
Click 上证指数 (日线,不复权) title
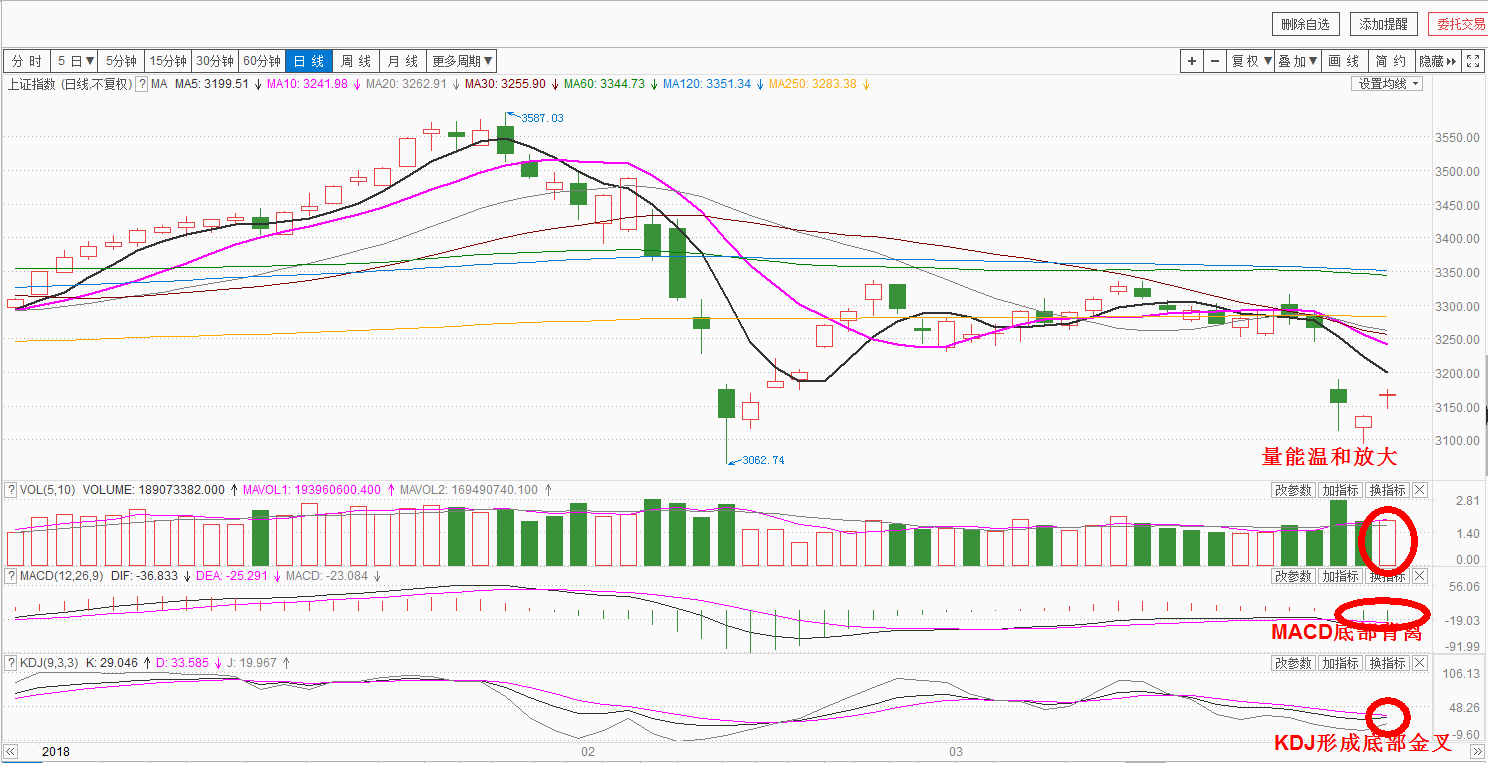click(x=69, y=84)
